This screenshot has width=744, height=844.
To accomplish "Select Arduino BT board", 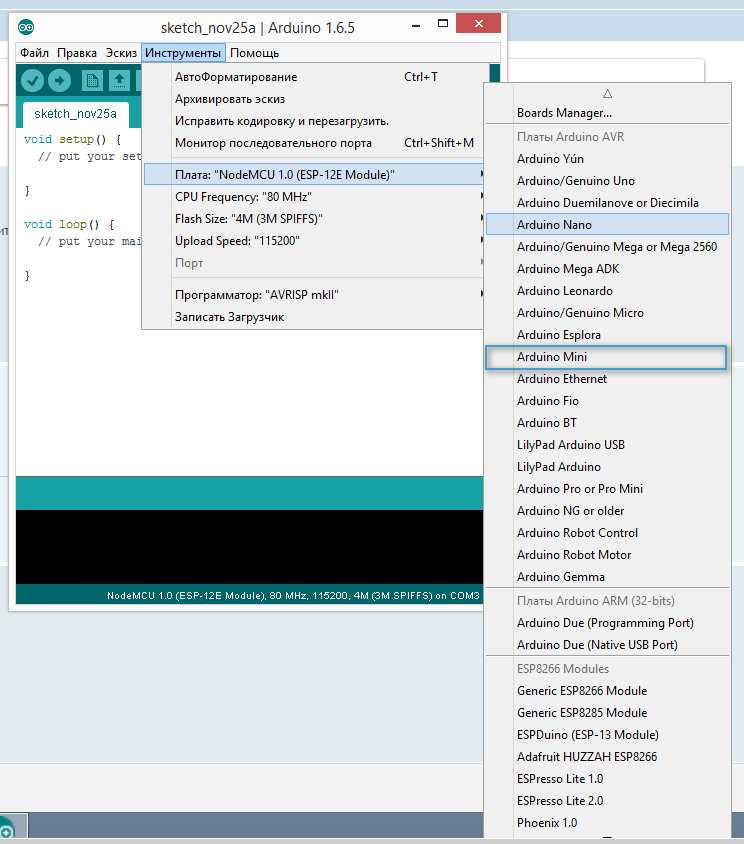I will 607,423.
